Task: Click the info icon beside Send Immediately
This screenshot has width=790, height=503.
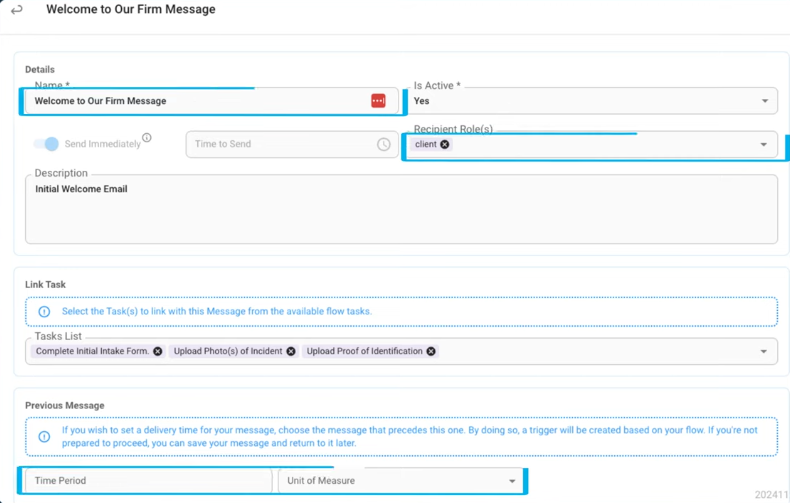Action: [x=147, y=138]
